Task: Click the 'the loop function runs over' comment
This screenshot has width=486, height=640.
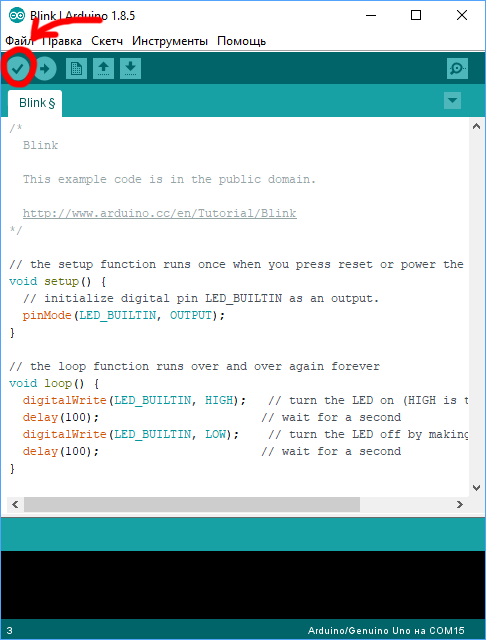Action: pos(194,366)
